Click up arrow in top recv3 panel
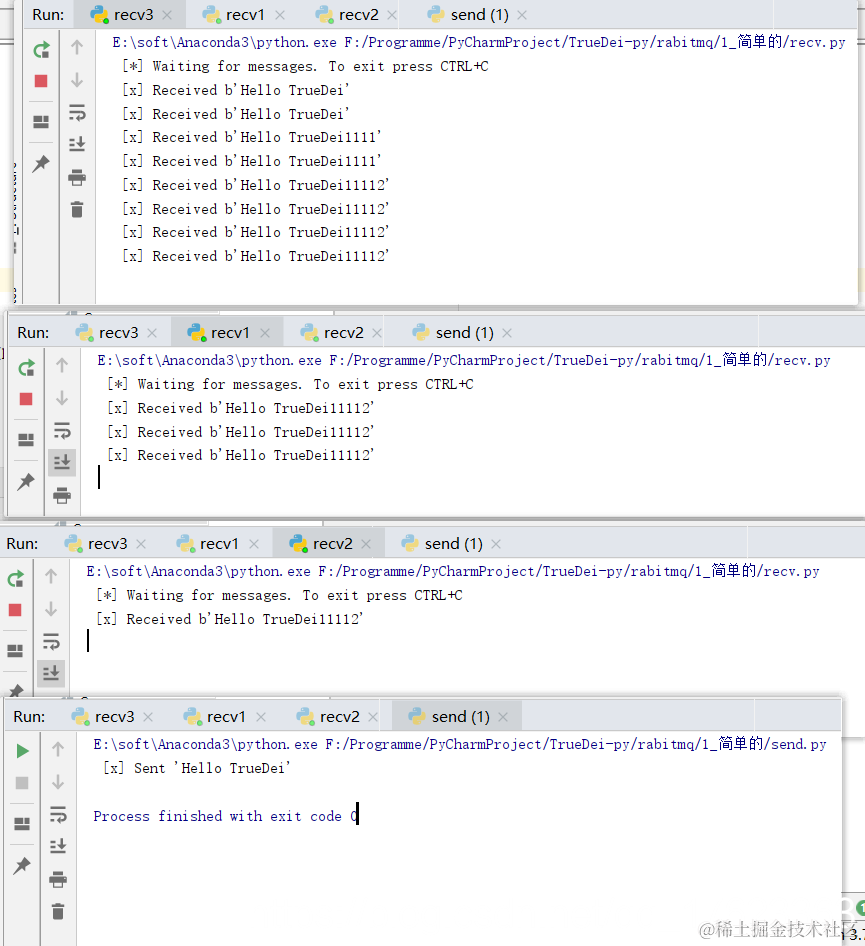This screenshot has width=865, height=946. pos(77,47)
